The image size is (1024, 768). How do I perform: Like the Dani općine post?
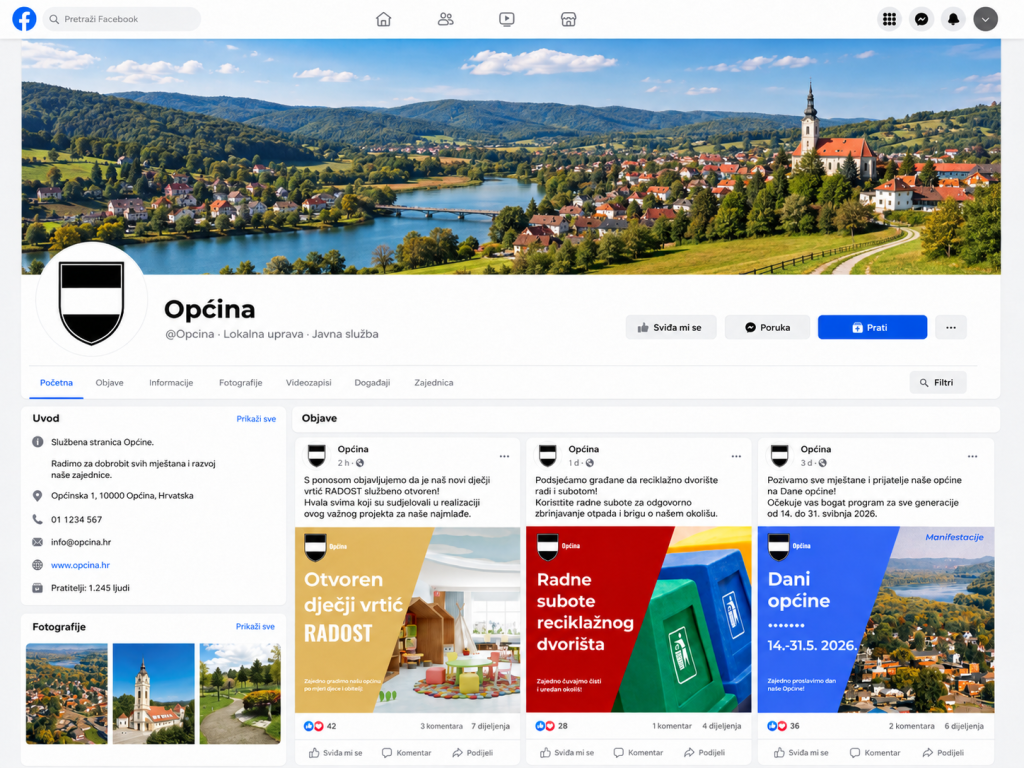pos(801,753)
